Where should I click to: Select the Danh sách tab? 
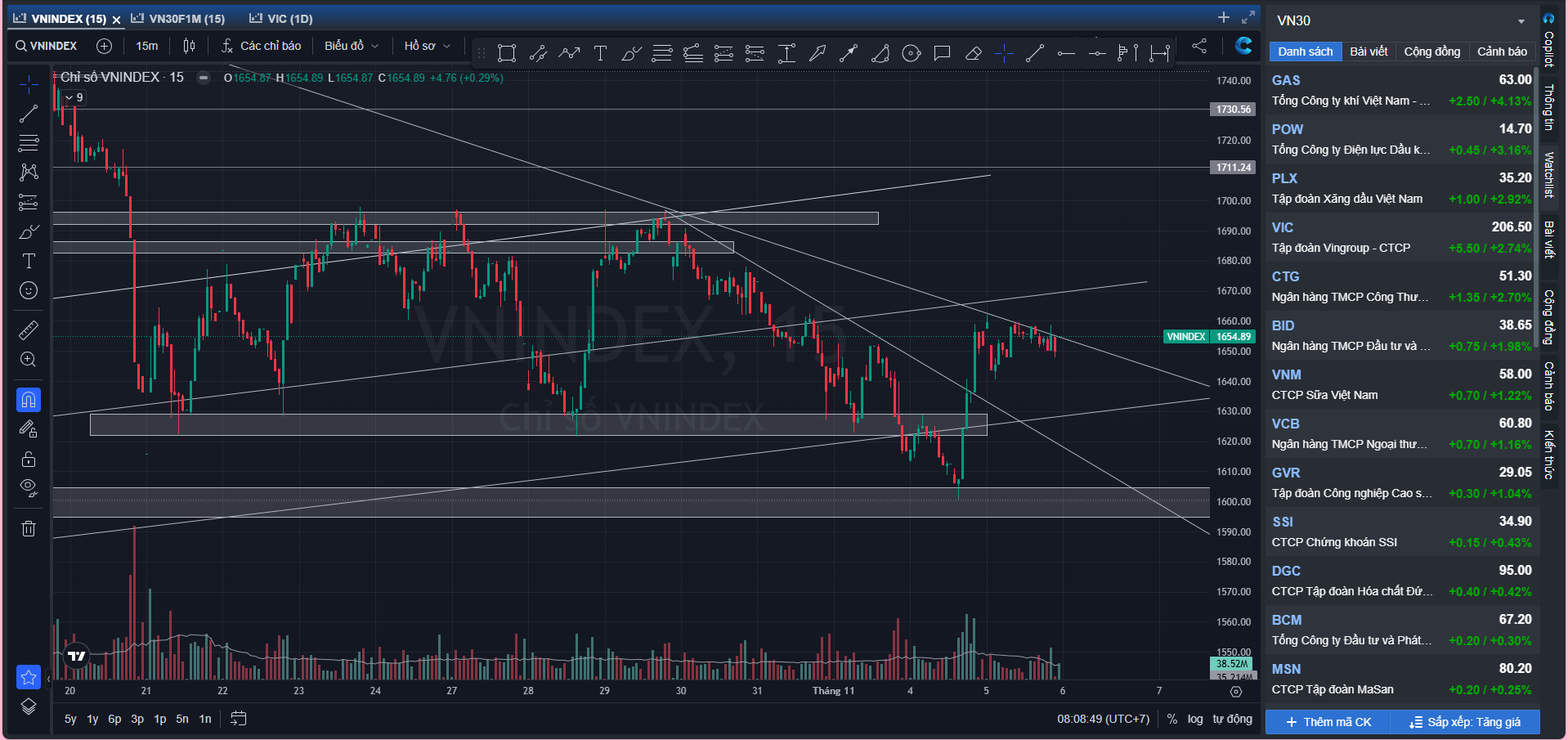tap(1305, 52)
